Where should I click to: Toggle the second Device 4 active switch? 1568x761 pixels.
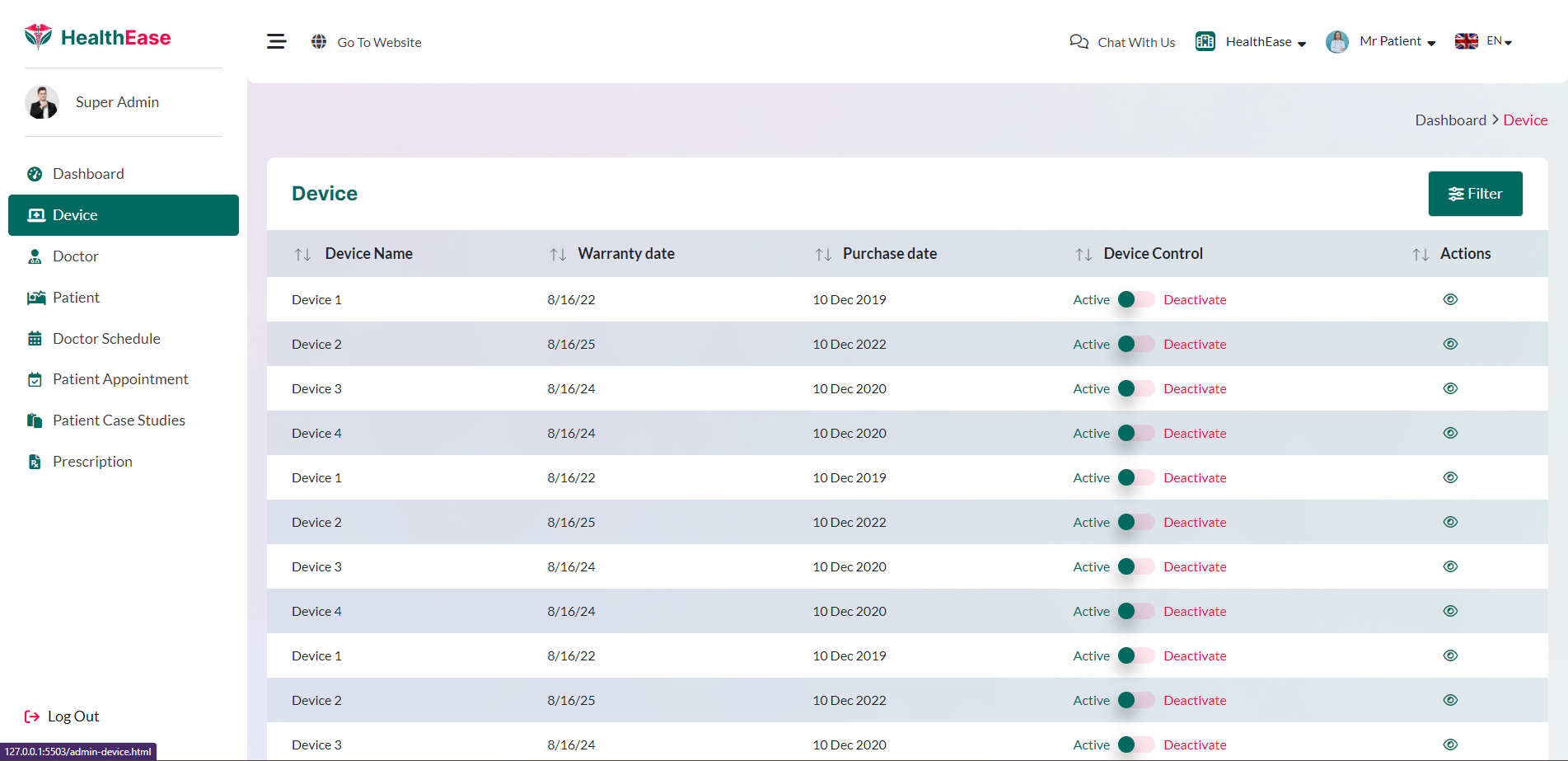(x=1136, y=611)
